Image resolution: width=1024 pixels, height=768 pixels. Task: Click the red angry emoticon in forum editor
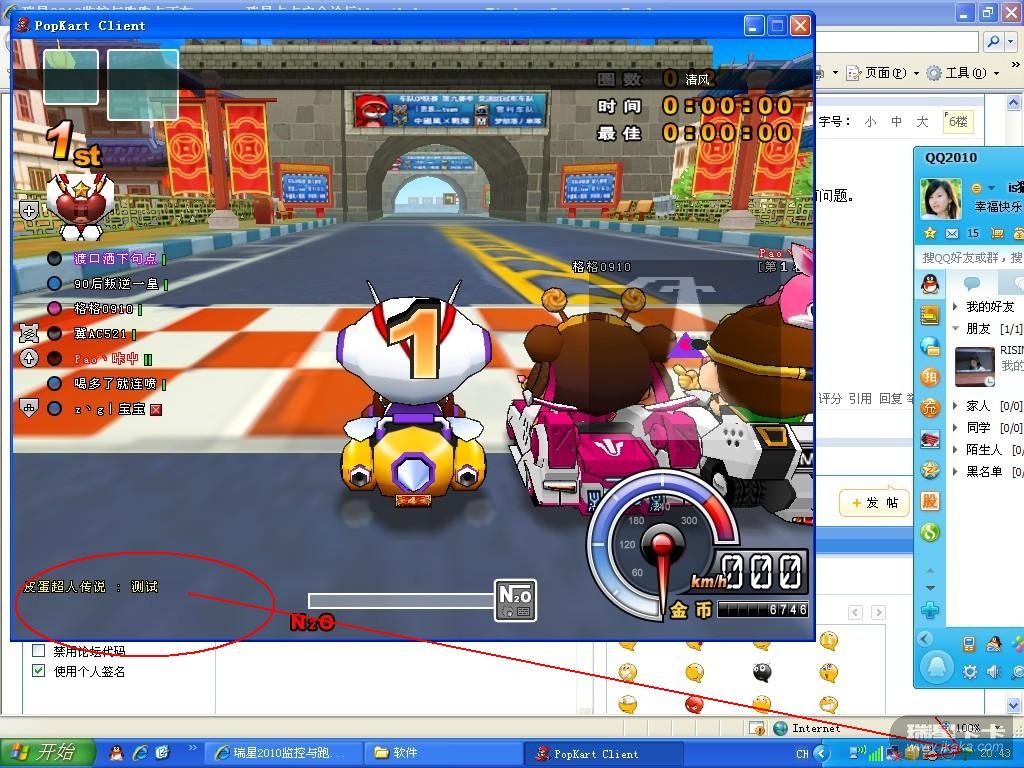(694, 703)
